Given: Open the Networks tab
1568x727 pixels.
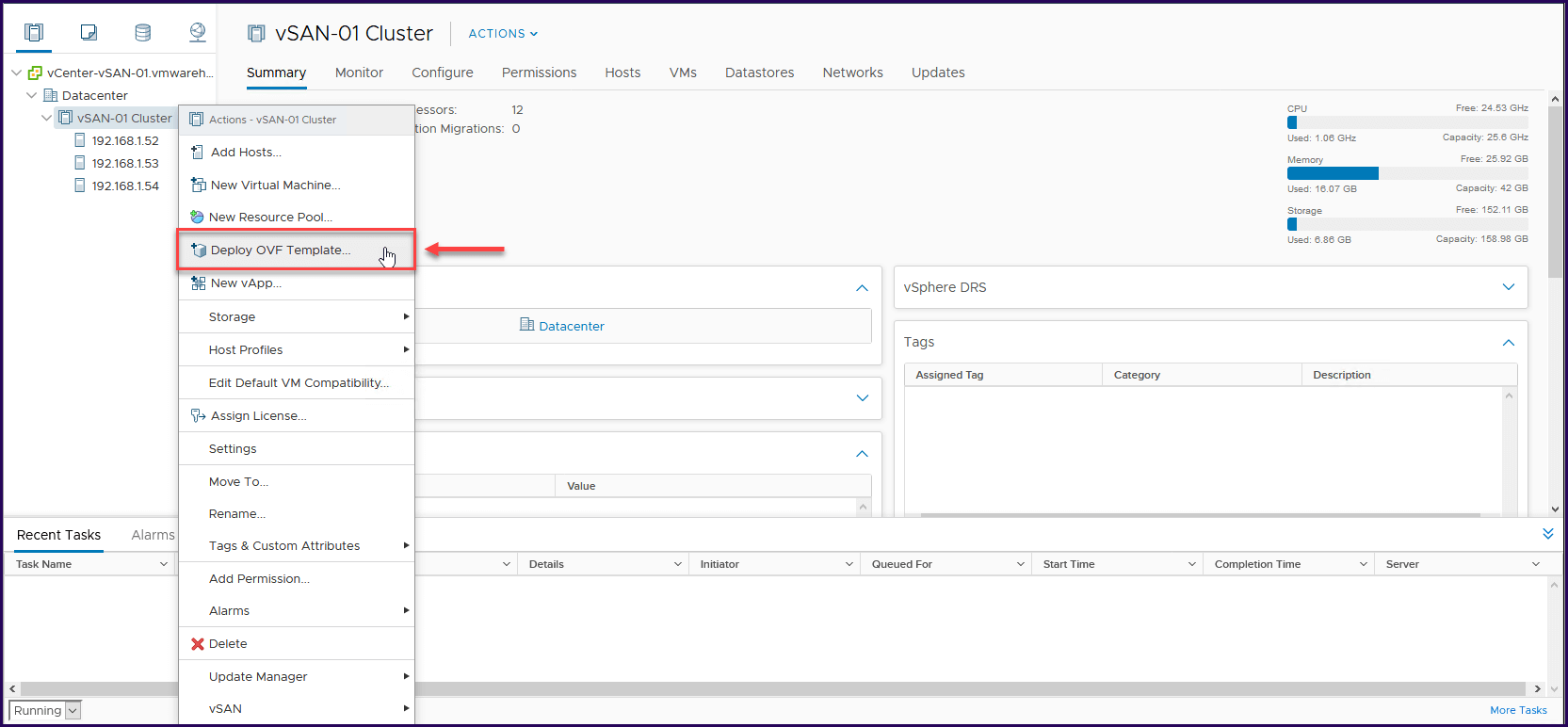Looking at the screenshot, I should pyautogui.click(x=852, y=73).
